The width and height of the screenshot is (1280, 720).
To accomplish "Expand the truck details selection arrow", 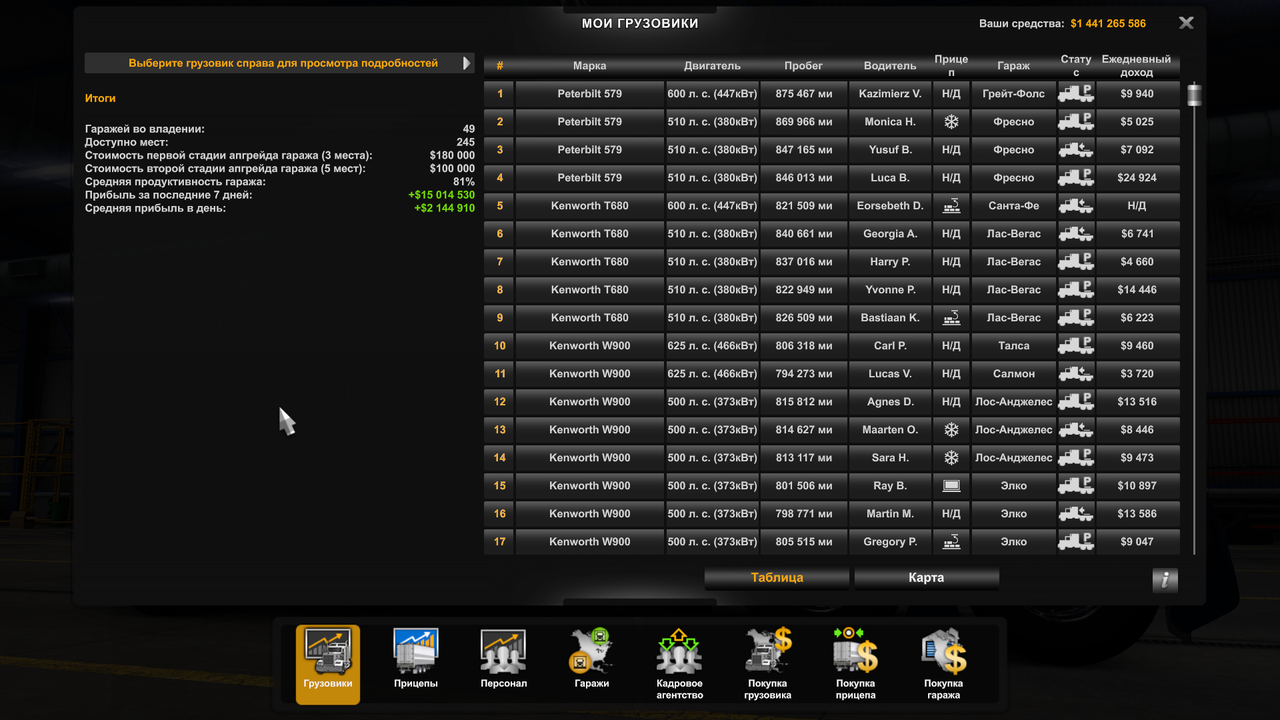I will (466, 63).
